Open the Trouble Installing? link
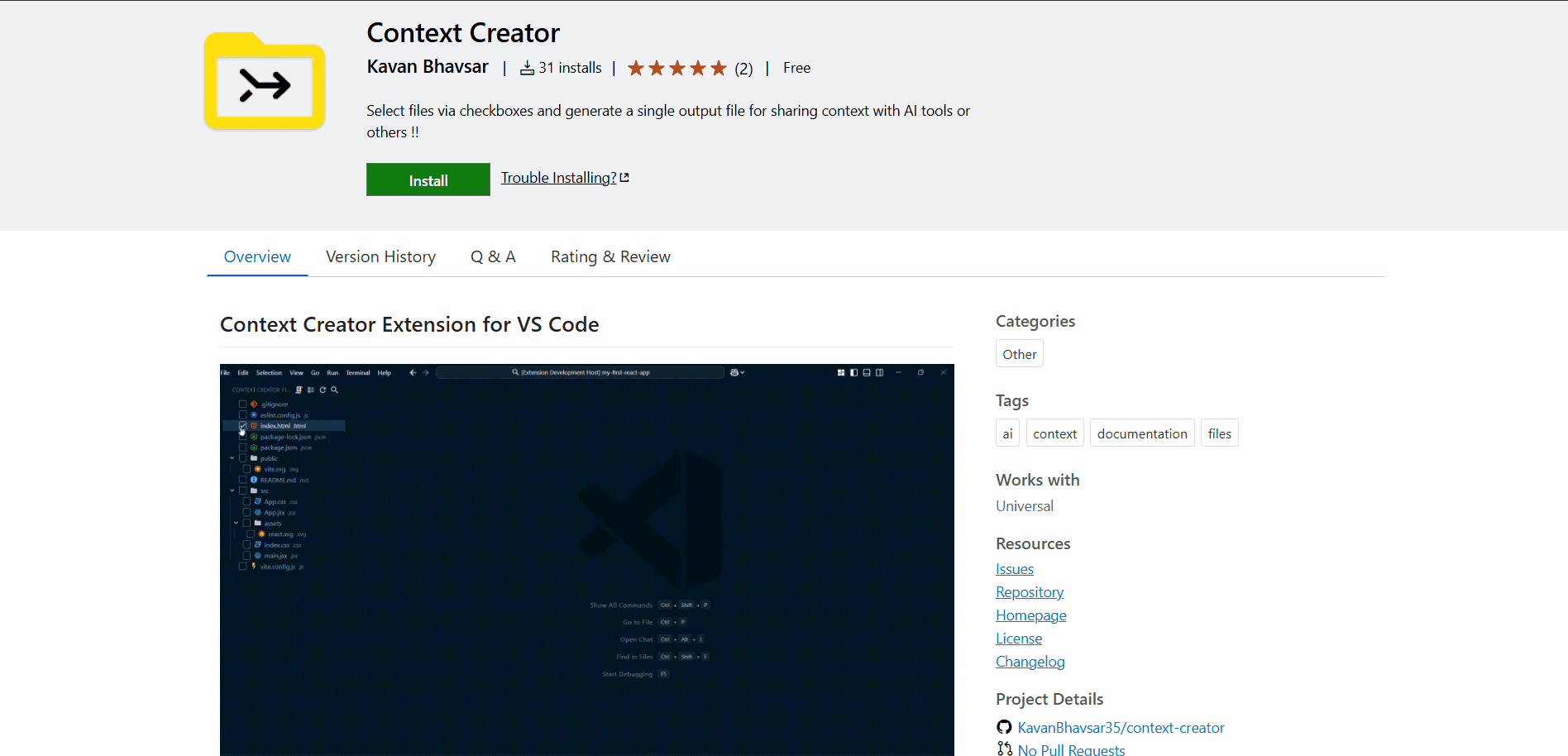 point(559,178)
